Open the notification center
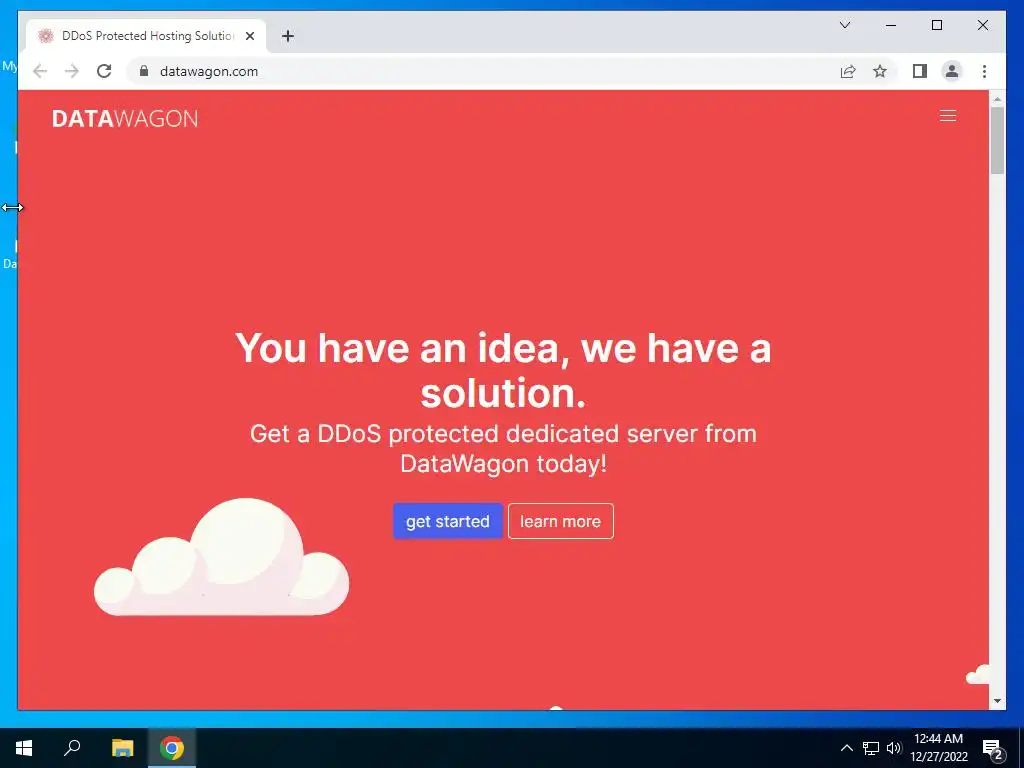 [x=993, y=749]
